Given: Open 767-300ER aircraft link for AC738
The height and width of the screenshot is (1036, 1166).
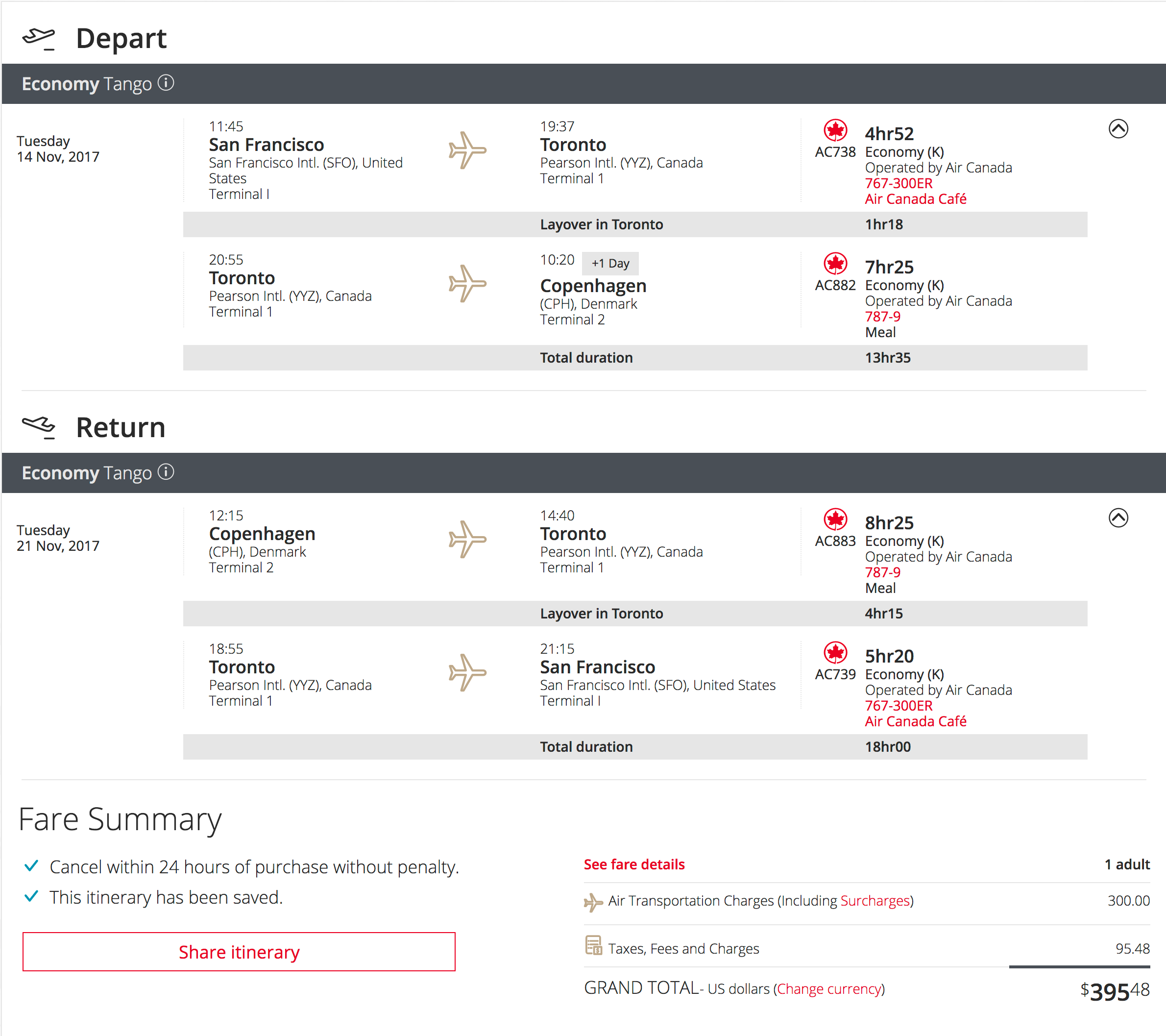Looking at the screenshot, I should pos(899,183).
